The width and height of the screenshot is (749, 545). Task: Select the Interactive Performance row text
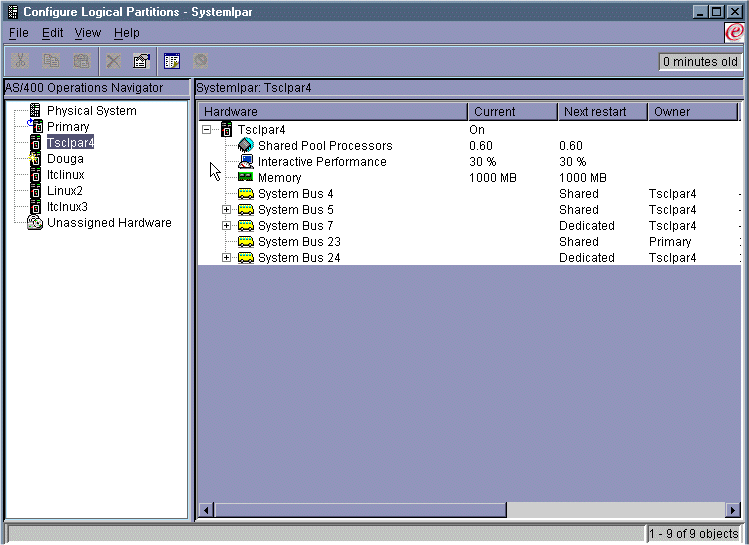point(322,161)
